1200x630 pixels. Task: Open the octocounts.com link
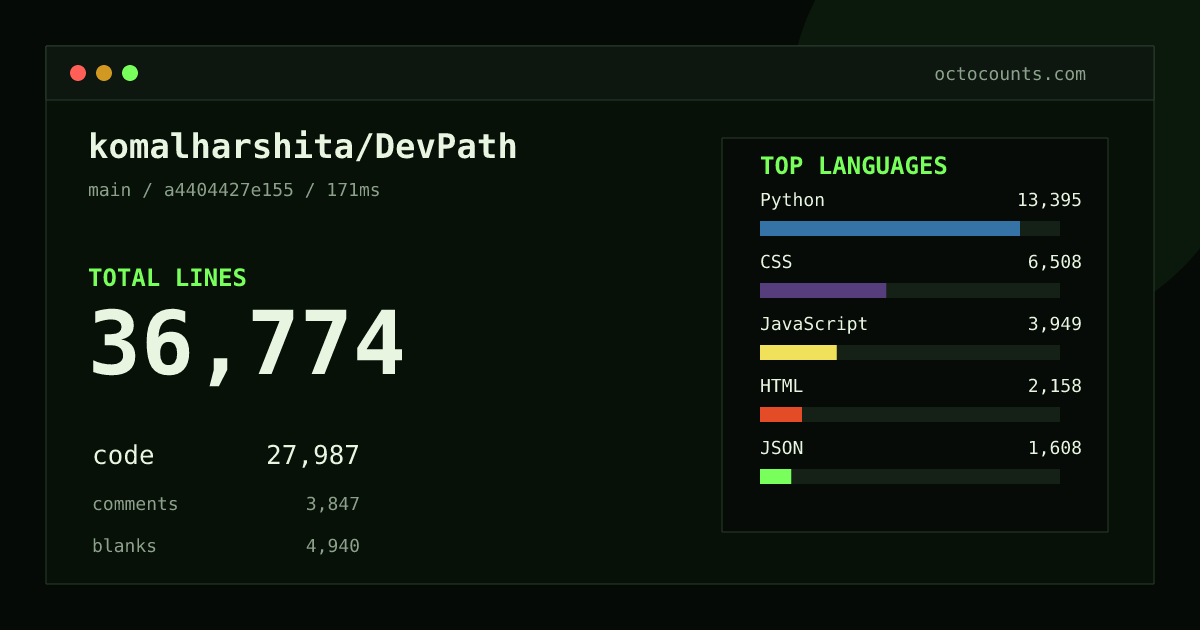tap(1010, 74)
